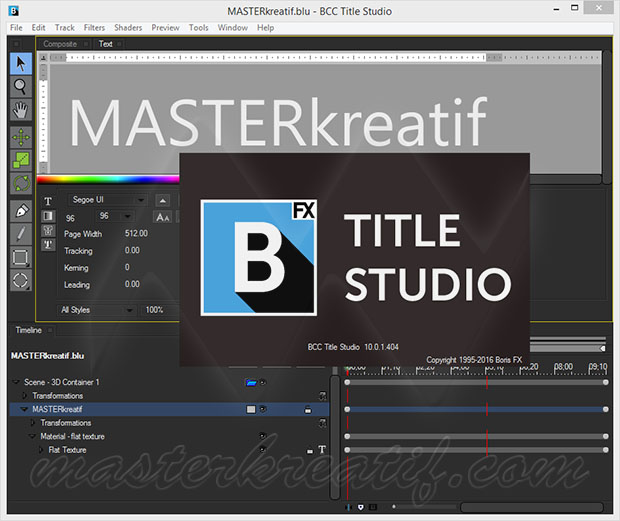This screenshot has height=521, width=620.
Task: Expand the Flat Texture row
Action: 41,450
